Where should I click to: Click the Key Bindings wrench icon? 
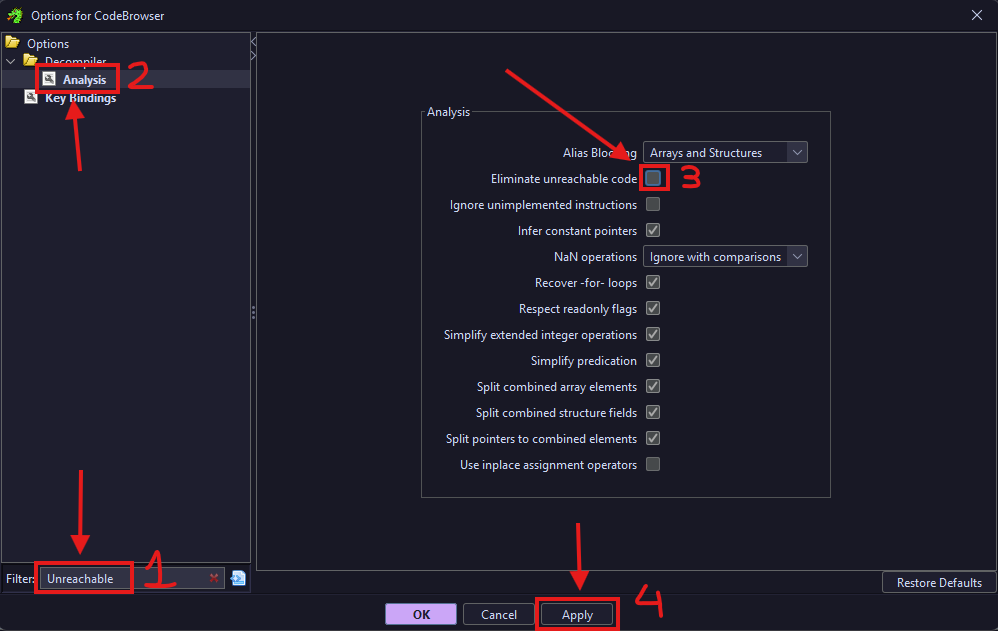pos(31,98)
